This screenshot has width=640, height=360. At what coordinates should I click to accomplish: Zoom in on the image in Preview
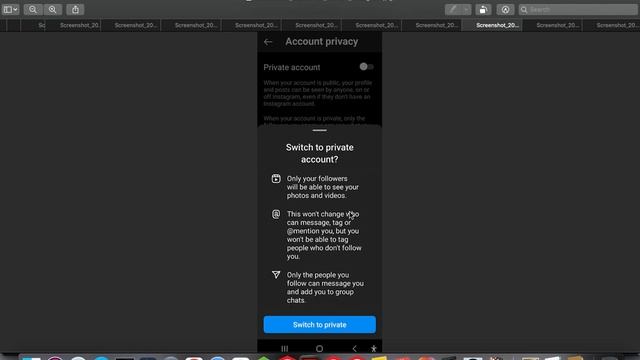tap(53, 9)
